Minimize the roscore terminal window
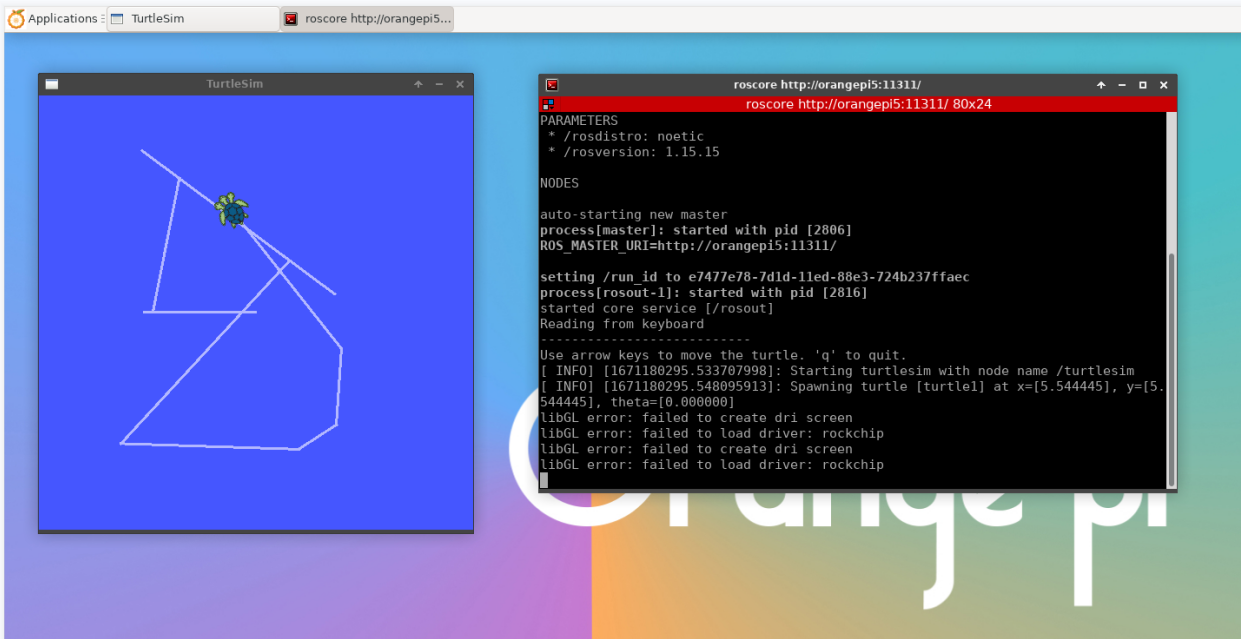The width and height of the screenshot is (1241, 639). 1122,85
